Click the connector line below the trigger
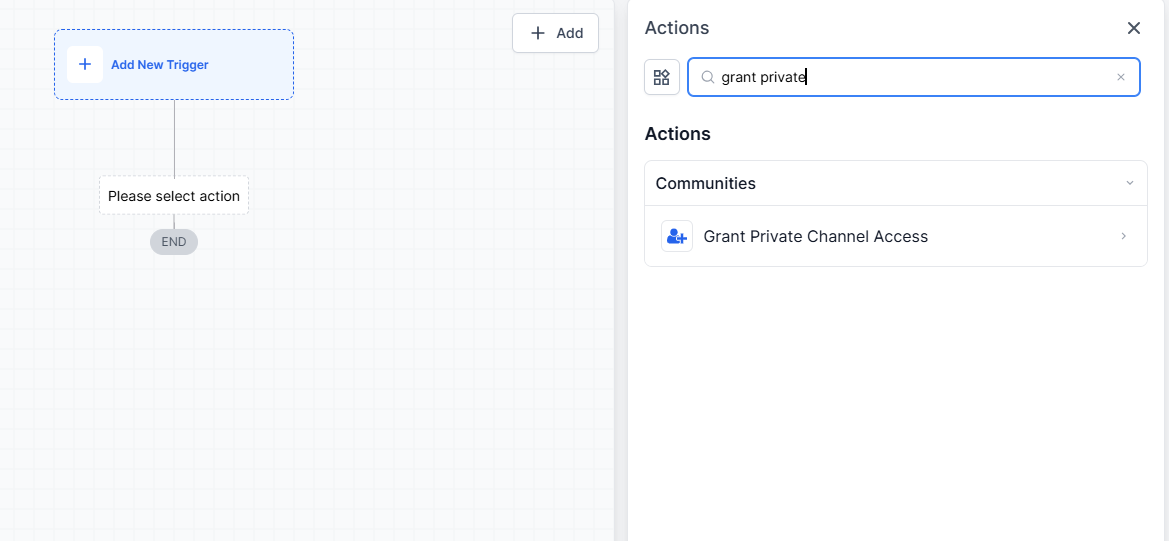Viewport: 1169px width, 541px height. tap(174, 138)
